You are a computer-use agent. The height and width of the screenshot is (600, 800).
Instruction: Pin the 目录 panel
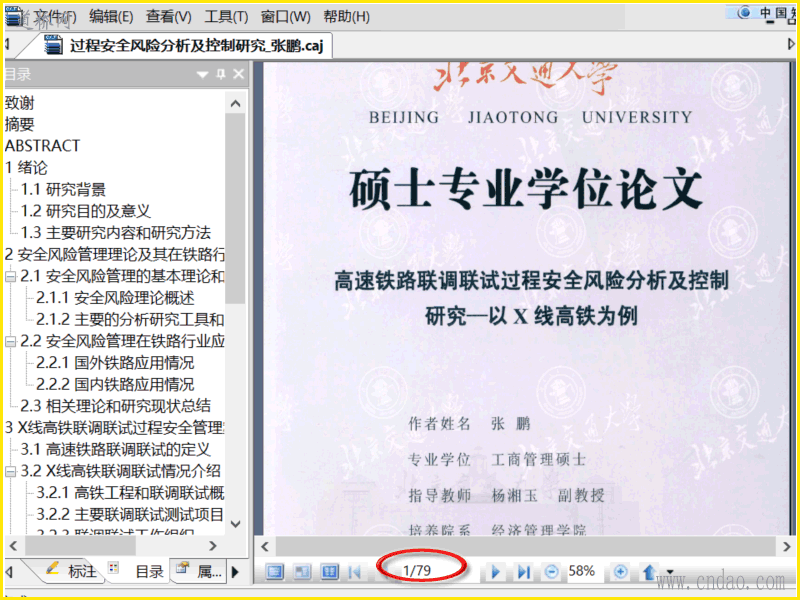coord(221,74)
